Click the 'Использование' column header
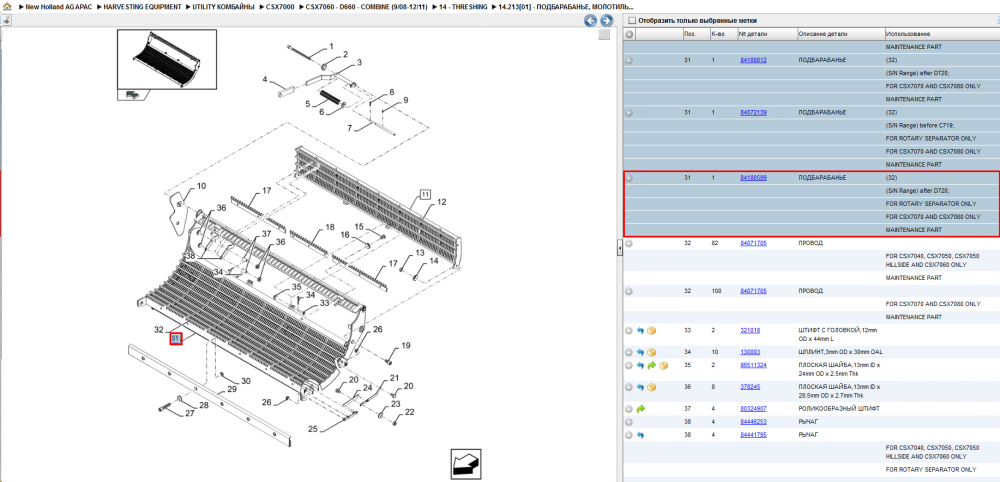 click(908, 34)
